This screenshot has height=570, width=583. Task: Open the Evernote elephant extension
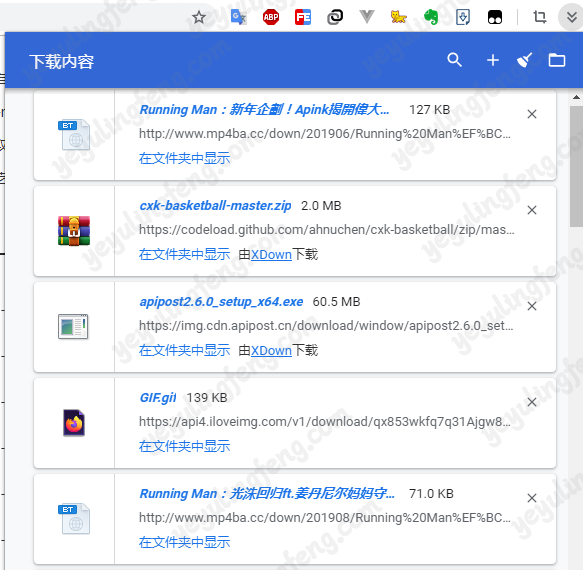(431, 17)
